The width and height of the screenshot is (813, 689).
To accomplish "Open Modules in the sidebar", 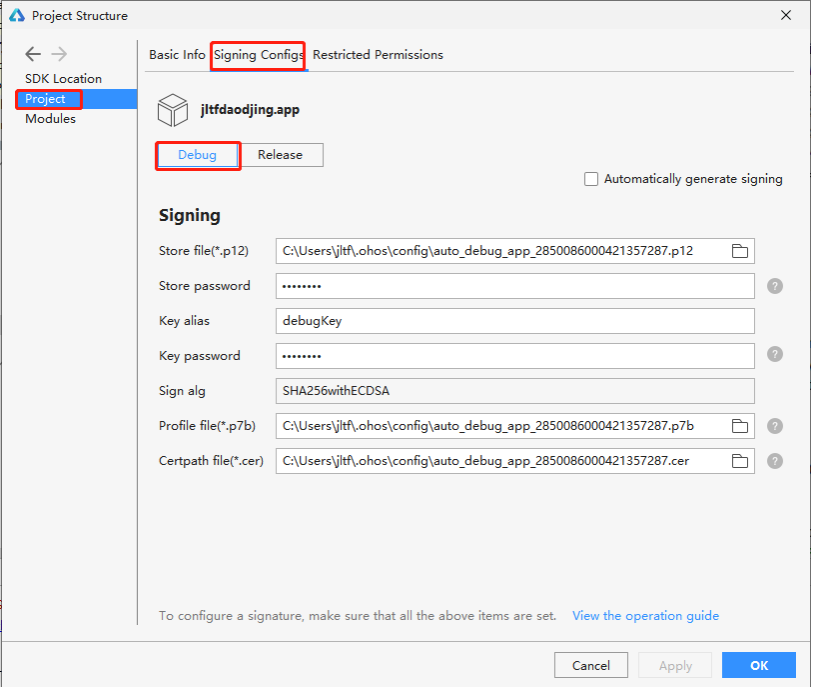I will click(50, 119).
